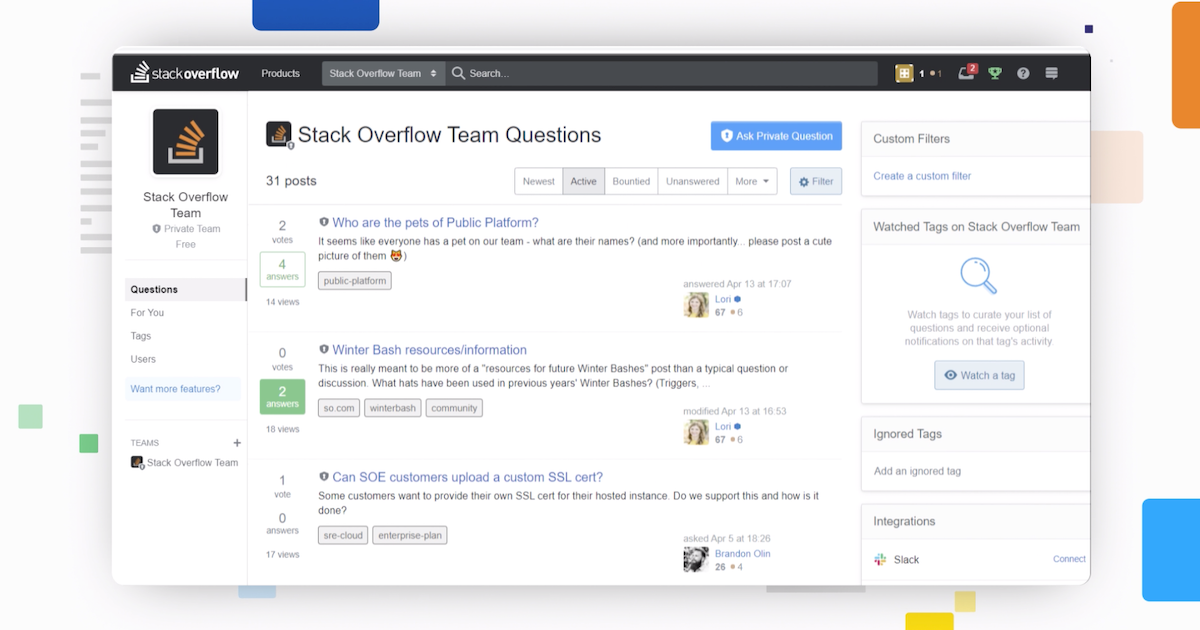1200x630 pixels.
Task: Click the 31 posts count text
Action: pos(291,181)
